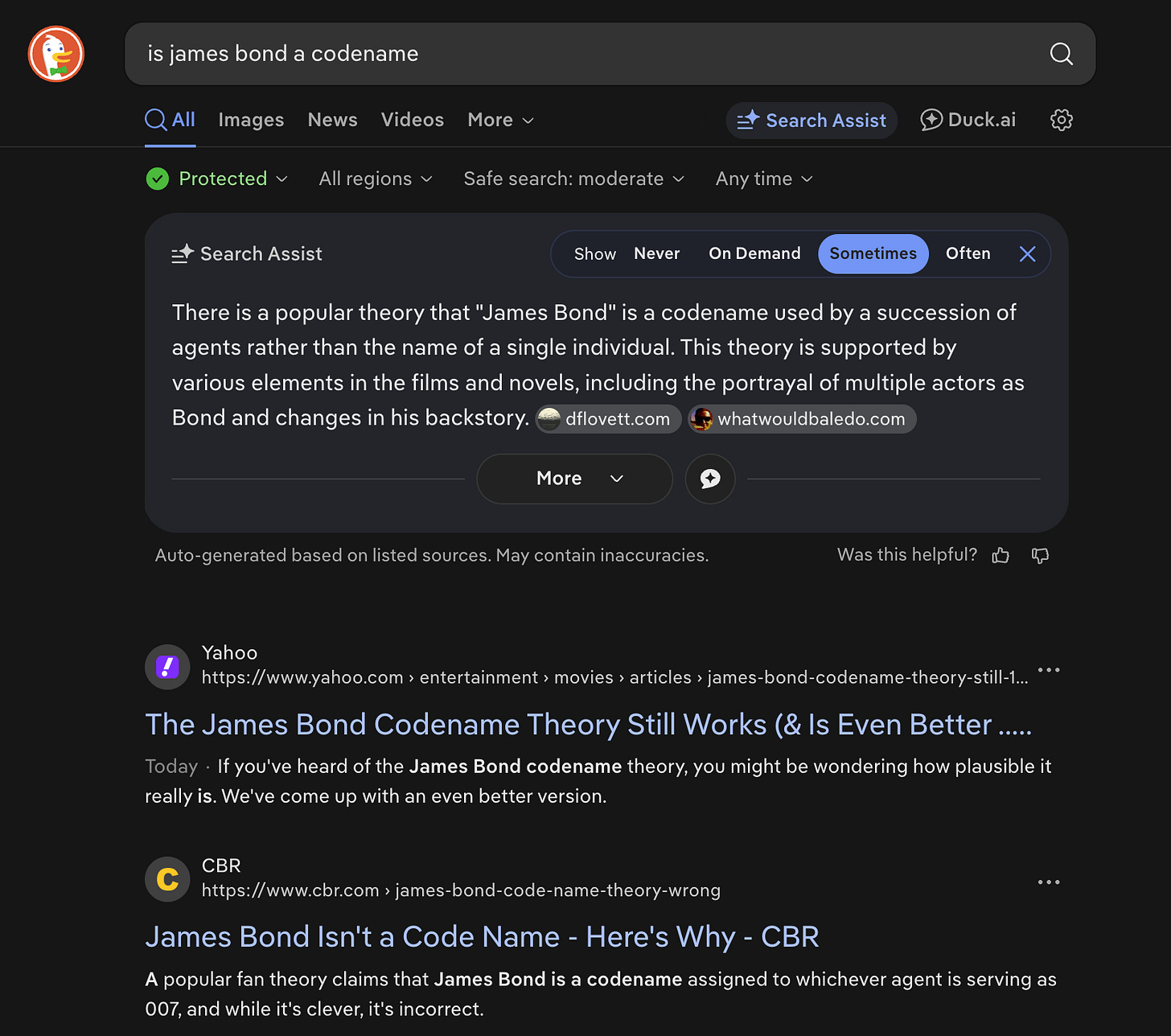Open the dflovett.com source chip
1171x1036 pixels.
click(x=609, y=419)
